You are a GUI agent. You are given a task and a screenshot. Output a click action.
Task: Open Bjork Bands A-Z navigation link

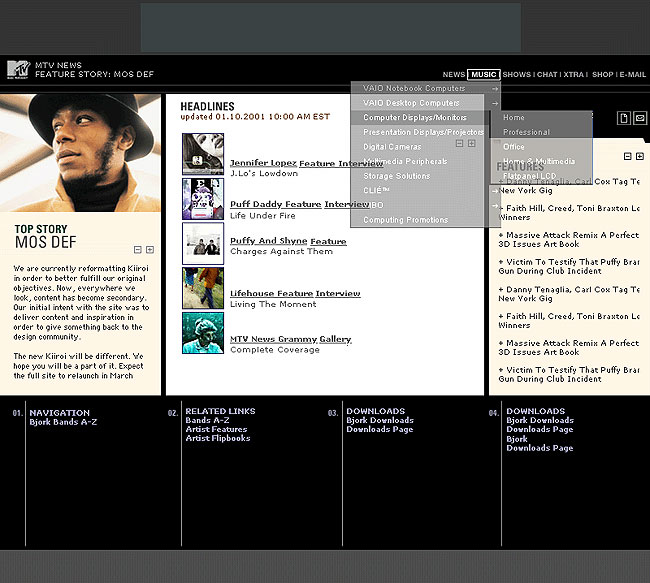tap(63, 421)
